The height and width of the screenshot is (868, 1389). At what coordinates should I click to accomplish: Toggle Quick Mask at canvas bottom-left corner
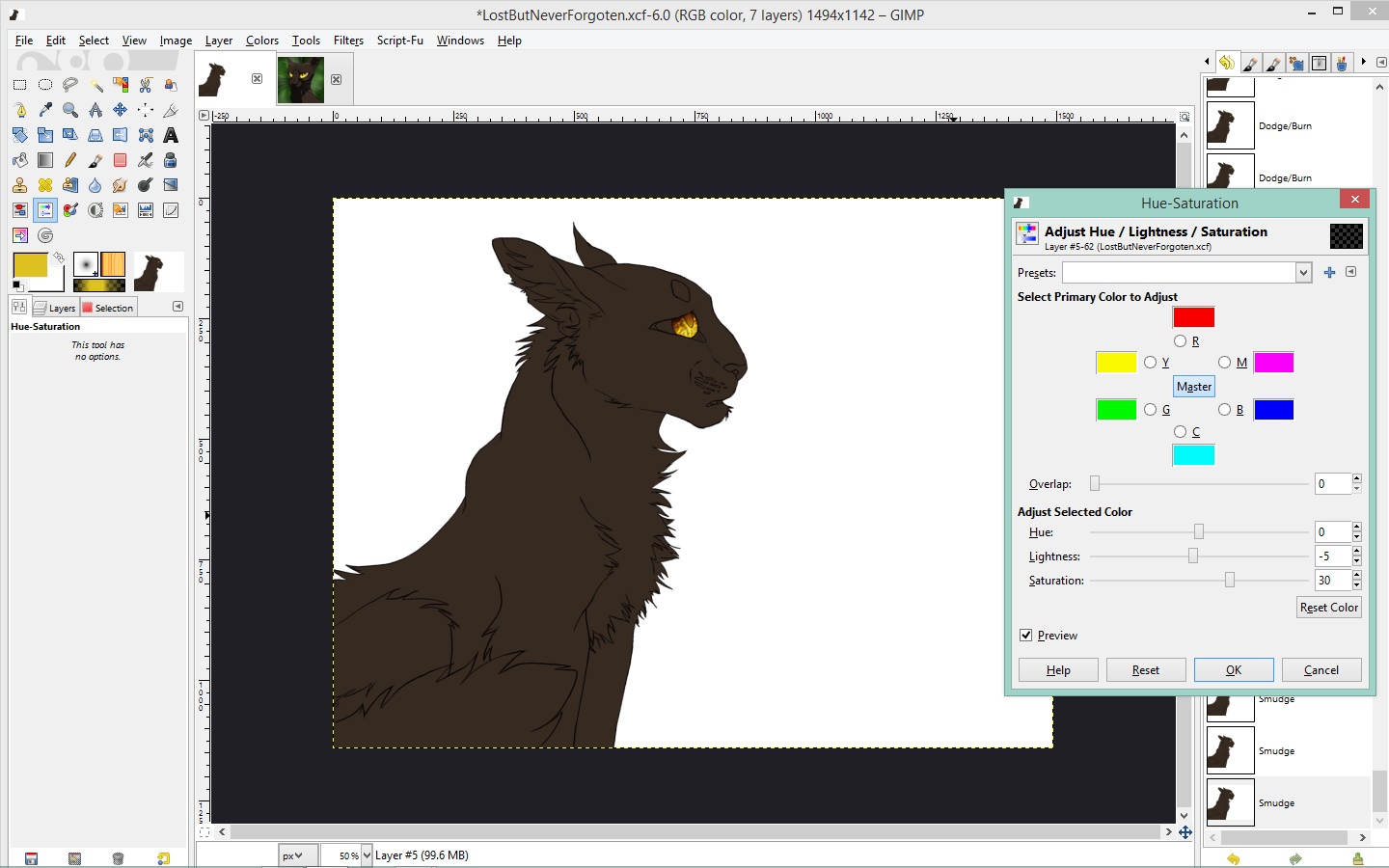(204, 831)
